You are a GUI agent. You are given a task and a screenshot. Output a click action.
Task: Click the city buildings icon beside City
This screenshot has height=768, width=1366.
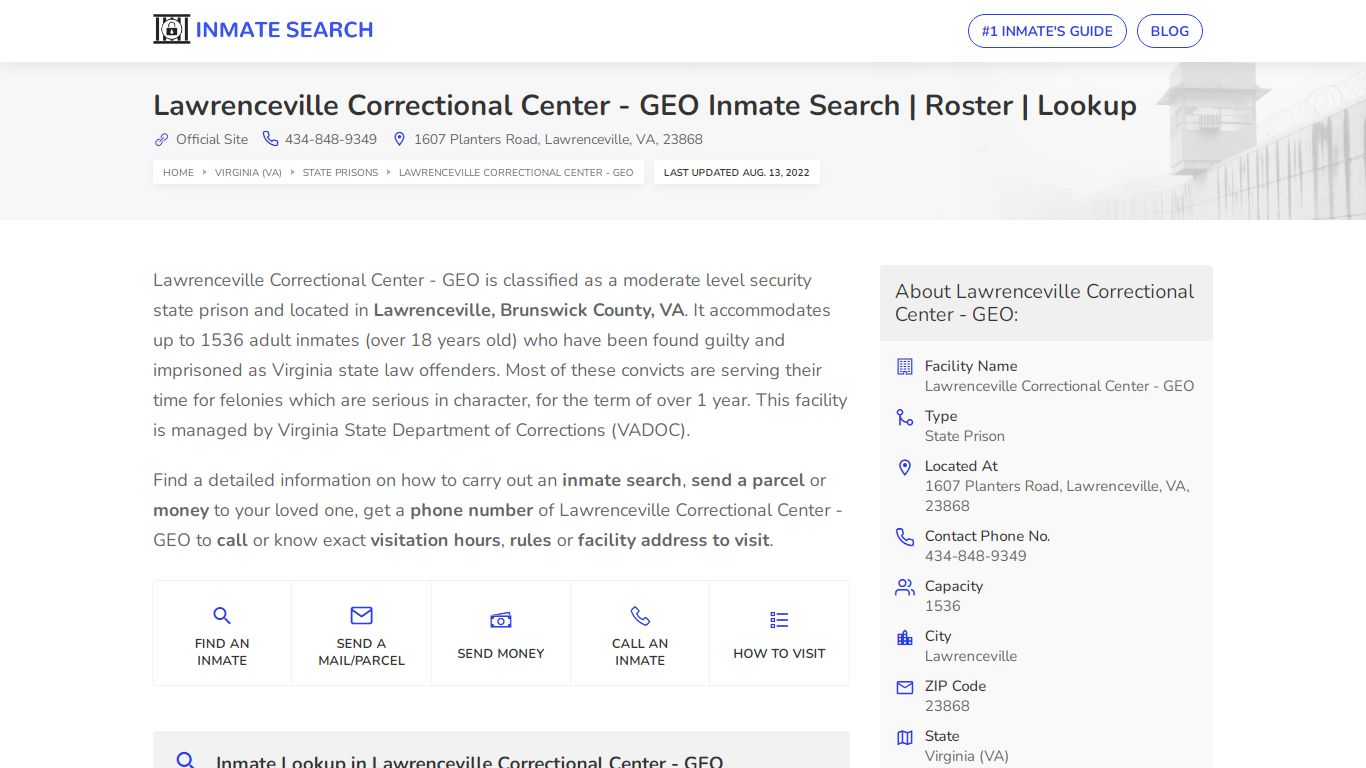point(905,637)
